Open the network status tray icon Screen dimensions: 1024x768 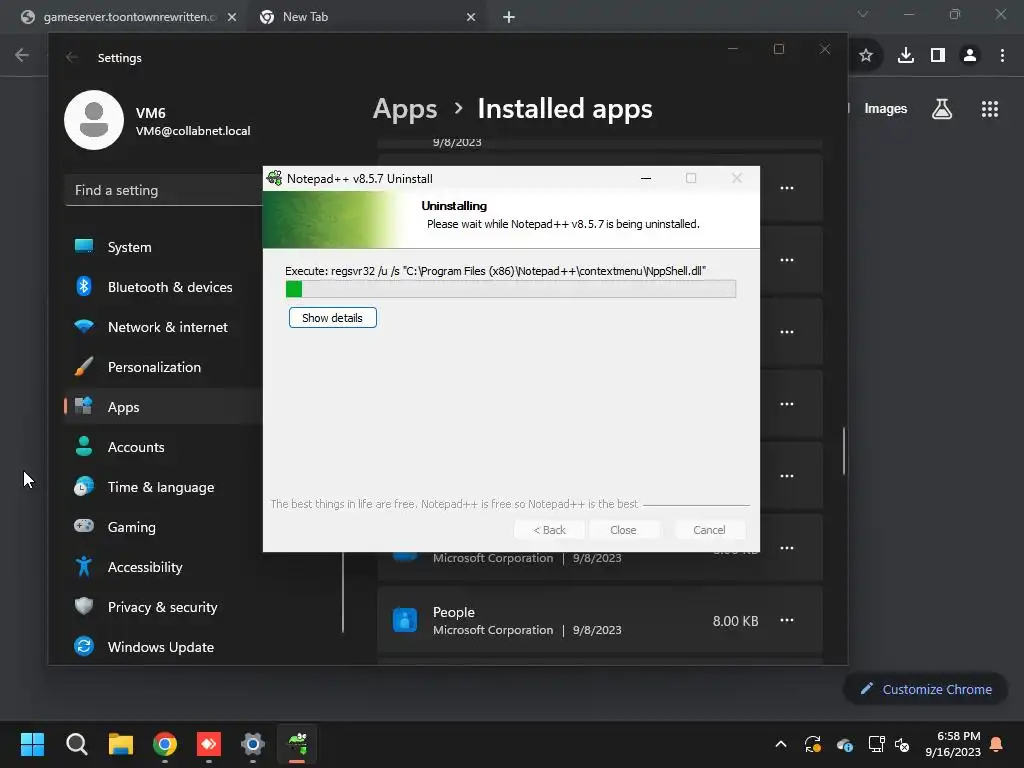click(x=876, y=744)
